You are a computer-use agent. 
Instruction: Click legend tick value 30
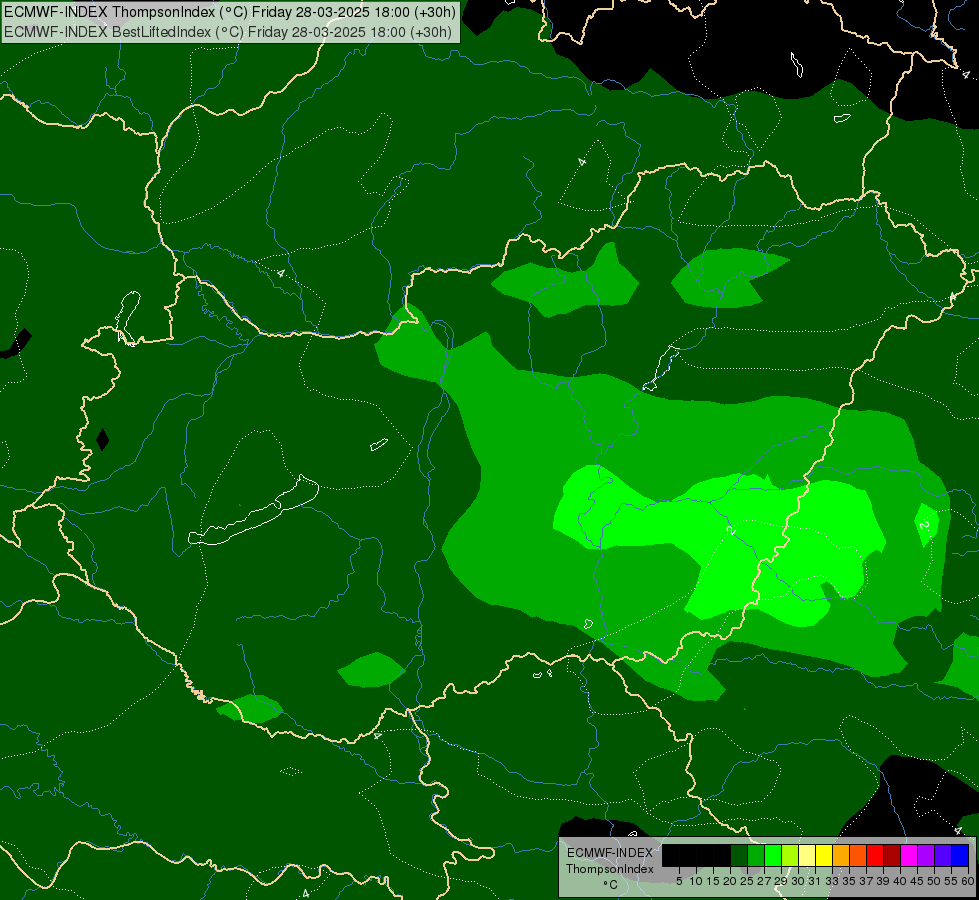[798, 881]
